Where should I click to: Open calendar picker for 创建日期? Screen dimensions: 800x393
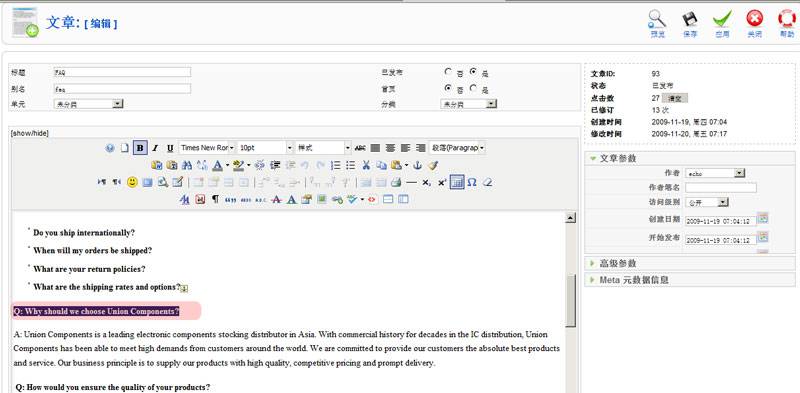763,218
